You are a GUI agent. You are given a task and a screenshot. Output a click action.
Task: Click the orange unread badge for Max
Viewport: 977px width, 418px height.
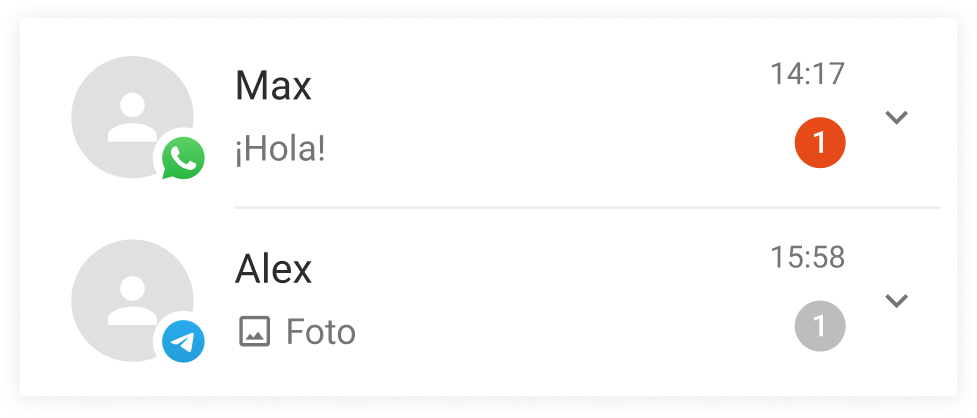820,143
